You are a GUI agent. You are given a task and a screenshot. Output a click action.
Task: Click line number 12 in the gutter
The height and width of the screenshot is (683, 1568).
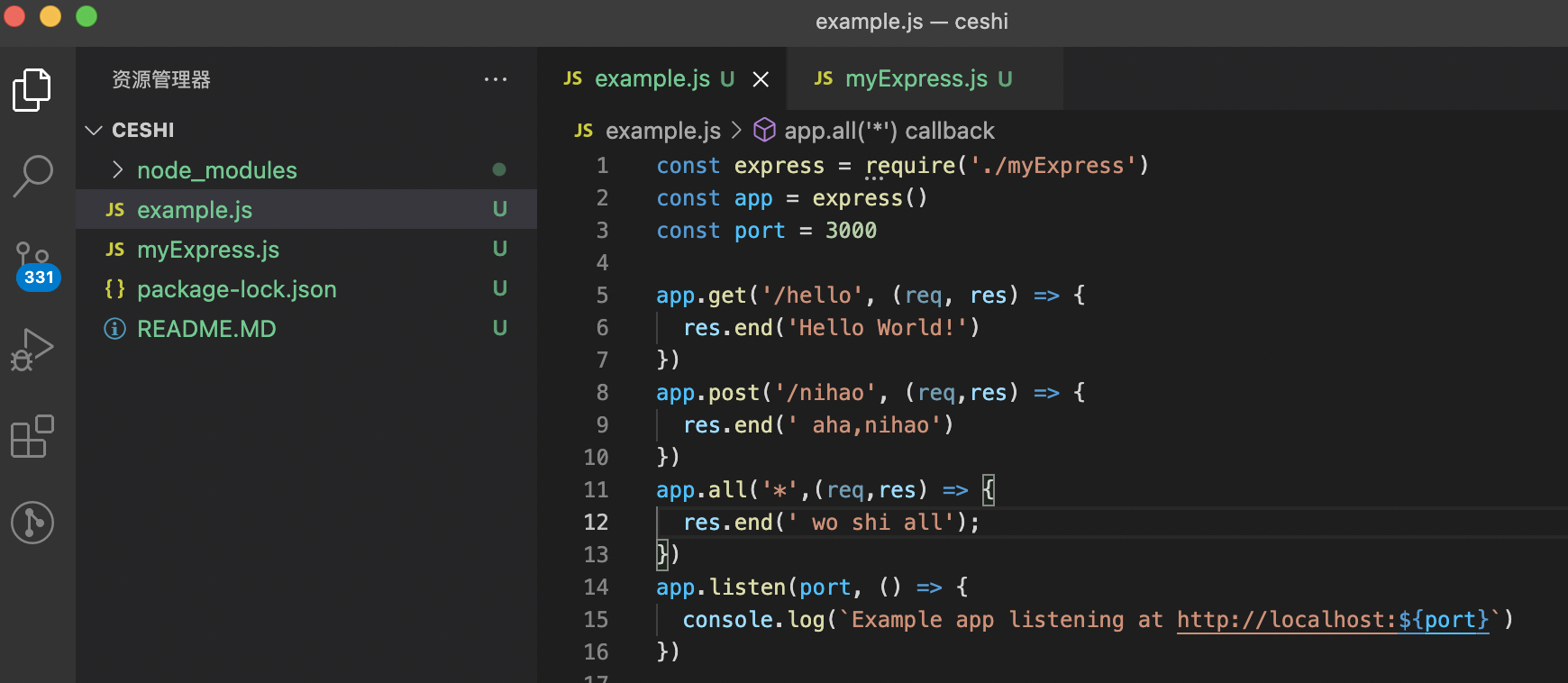[x=596, y=523]
